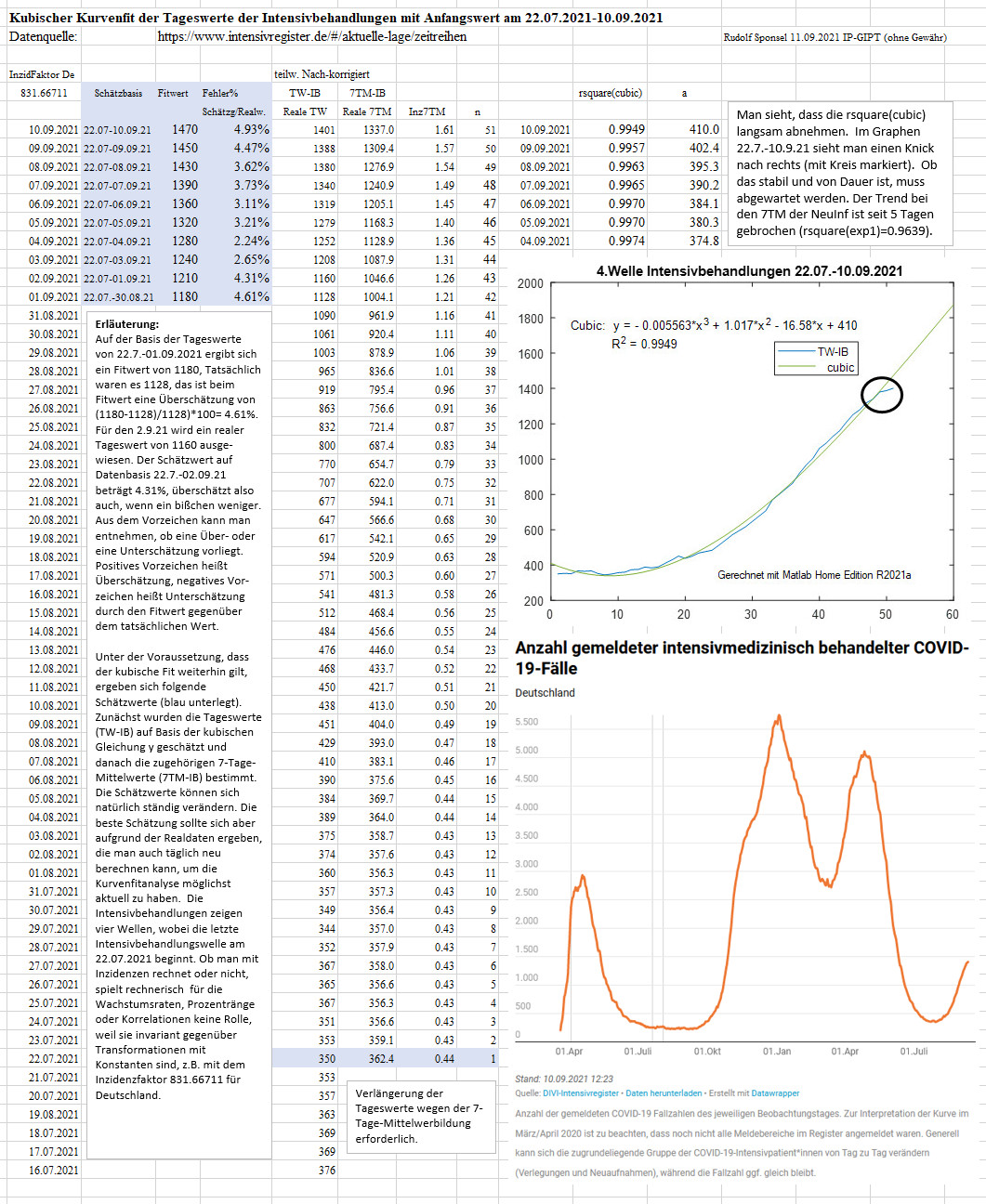Click the 'rsquare(cubic)' column header

point(610,93)
